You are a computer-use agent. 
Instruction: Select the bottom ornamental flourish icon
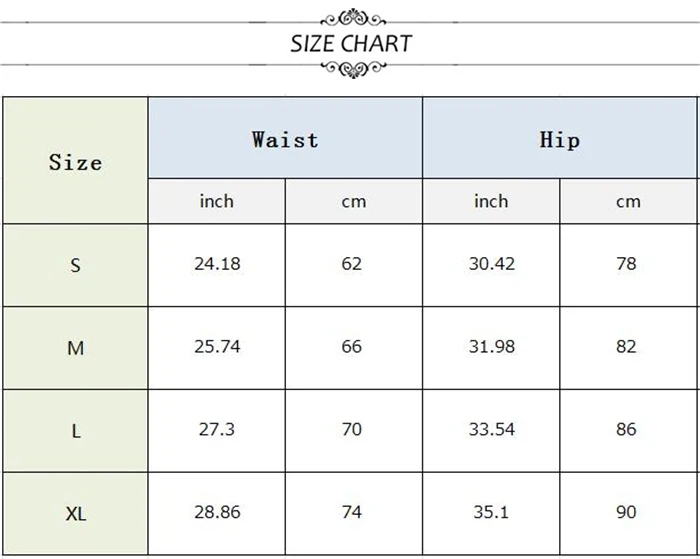coord(353,69)
